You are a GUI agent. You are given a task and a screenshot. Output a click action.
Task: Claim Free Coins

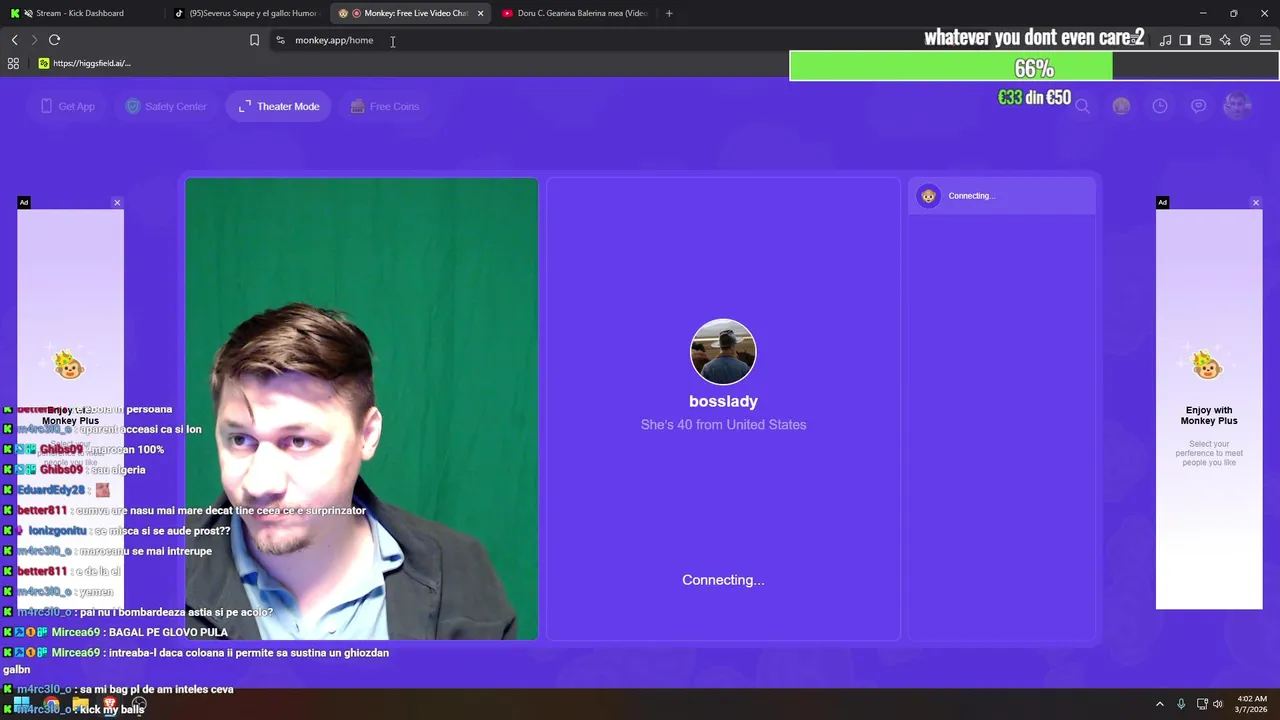pyautogui.click(x=385, y=106)
